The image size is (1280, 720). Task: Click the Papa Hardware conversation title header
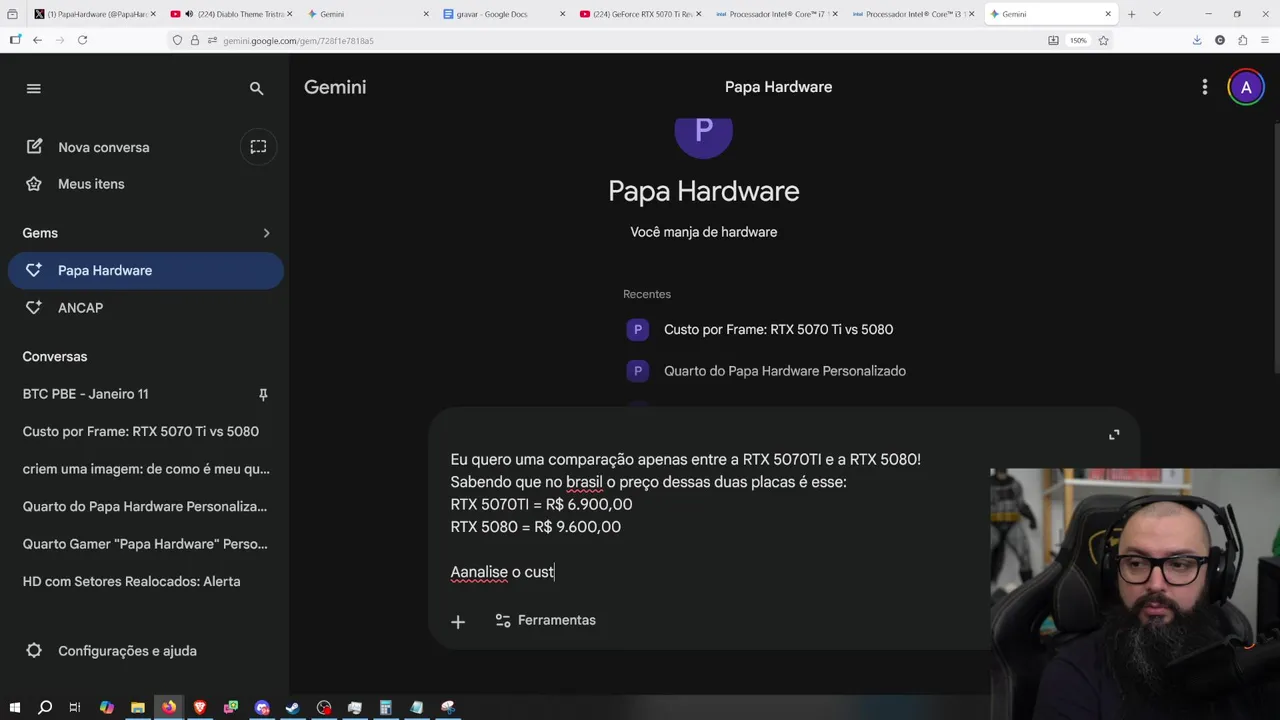click(x=778, y=87)
